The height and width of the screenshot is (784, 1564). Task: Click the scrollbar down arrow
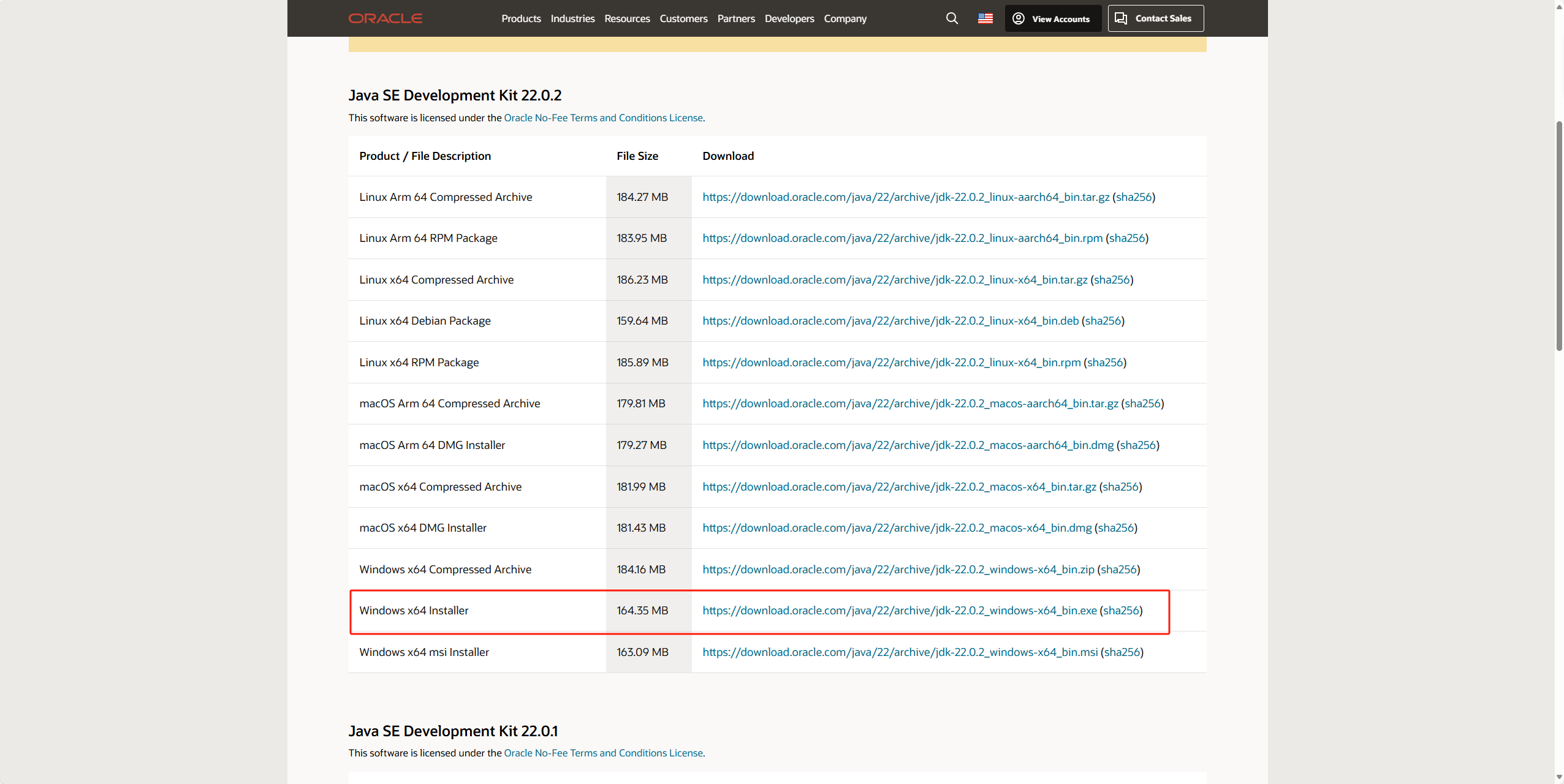(x=1559, y=777)
